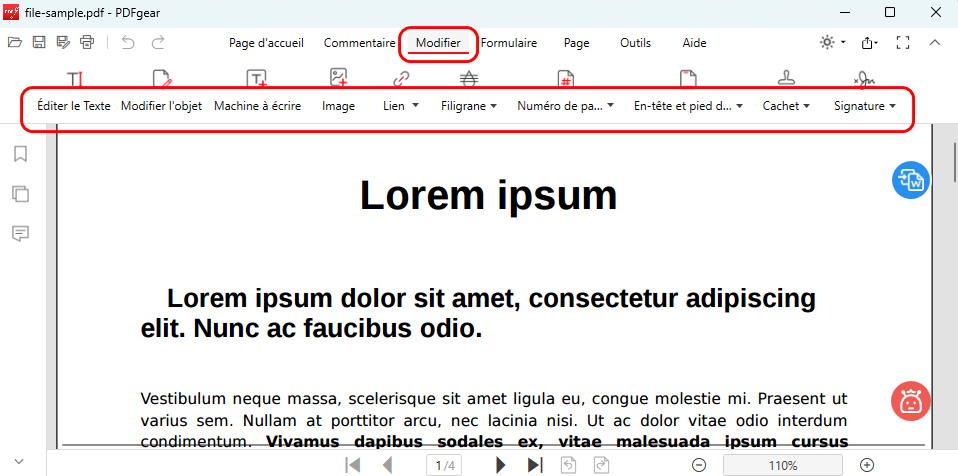958x476 pixels.
Task: Choose the Machine à écrire tool
Action: coord(257,94)
